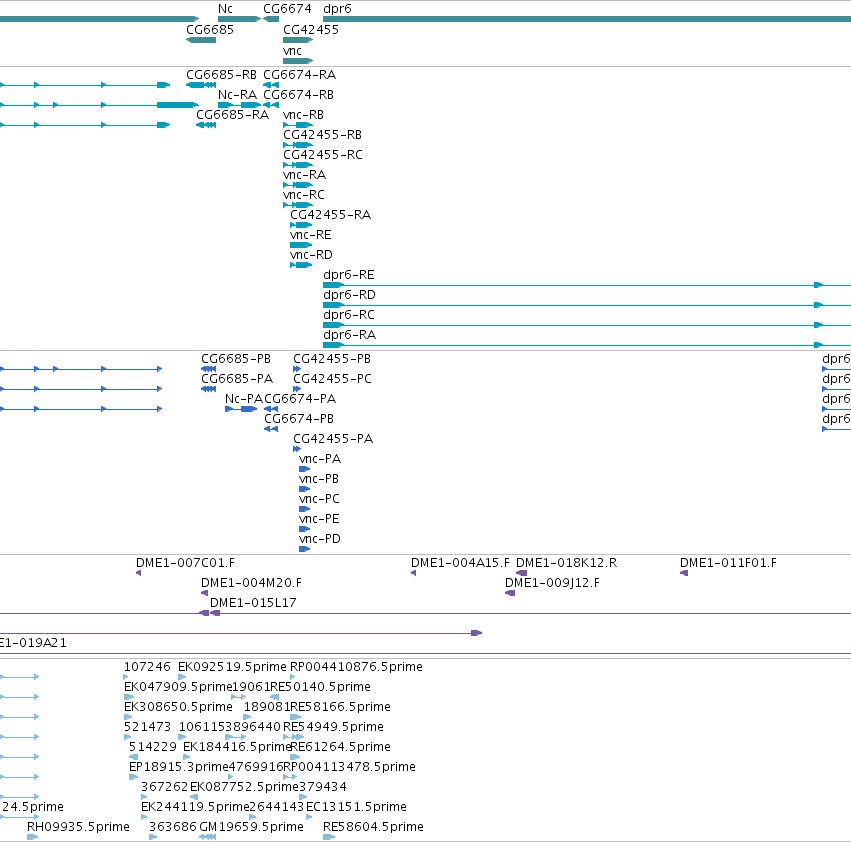Click EST EK047909.5prime label
The height and width of the screenshot is (842, 851).
click(177, 687)
